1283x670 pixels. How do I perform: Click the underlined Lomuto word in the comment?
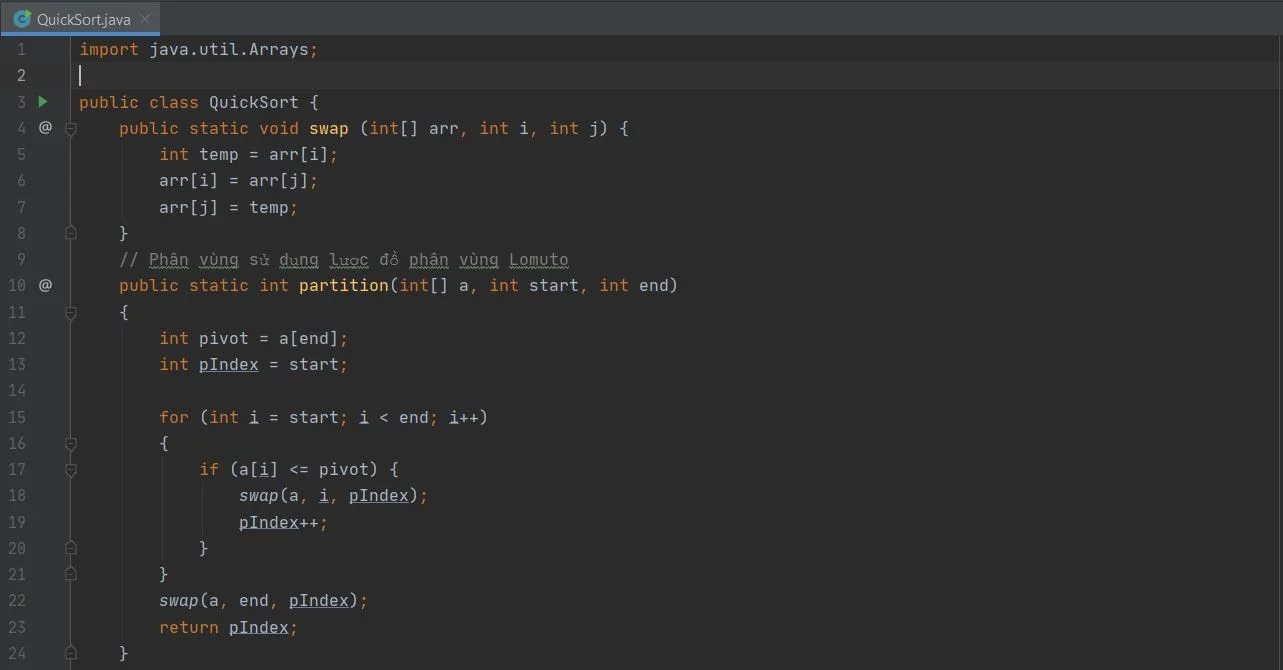tap(538, 259)
